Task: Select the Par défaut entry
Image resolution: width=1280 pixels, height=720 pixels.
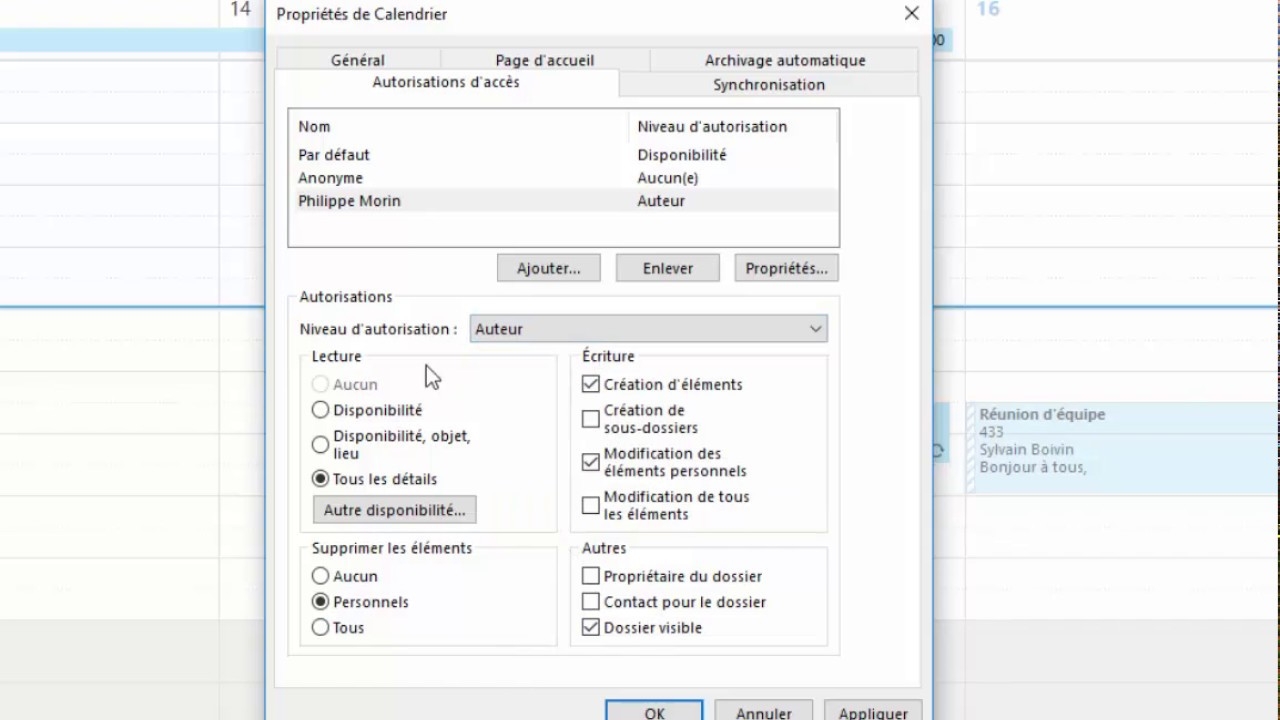Action: (x=334, y=154)
